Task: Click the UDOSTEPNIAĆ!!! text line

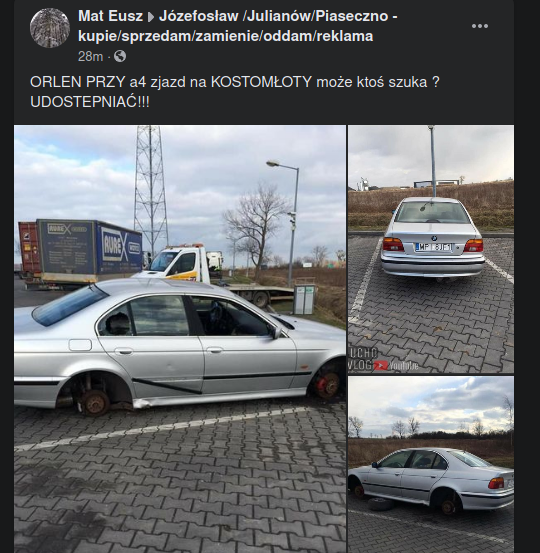Action: click(x=90, y=102)
